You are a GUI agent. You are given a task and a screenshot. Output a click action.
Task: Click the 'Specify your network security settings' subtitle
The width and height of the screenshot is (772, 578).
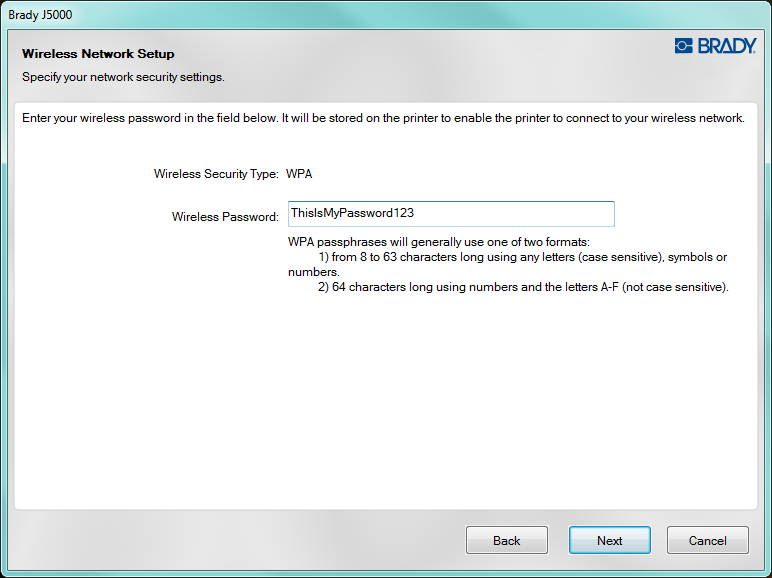point(123,76)
